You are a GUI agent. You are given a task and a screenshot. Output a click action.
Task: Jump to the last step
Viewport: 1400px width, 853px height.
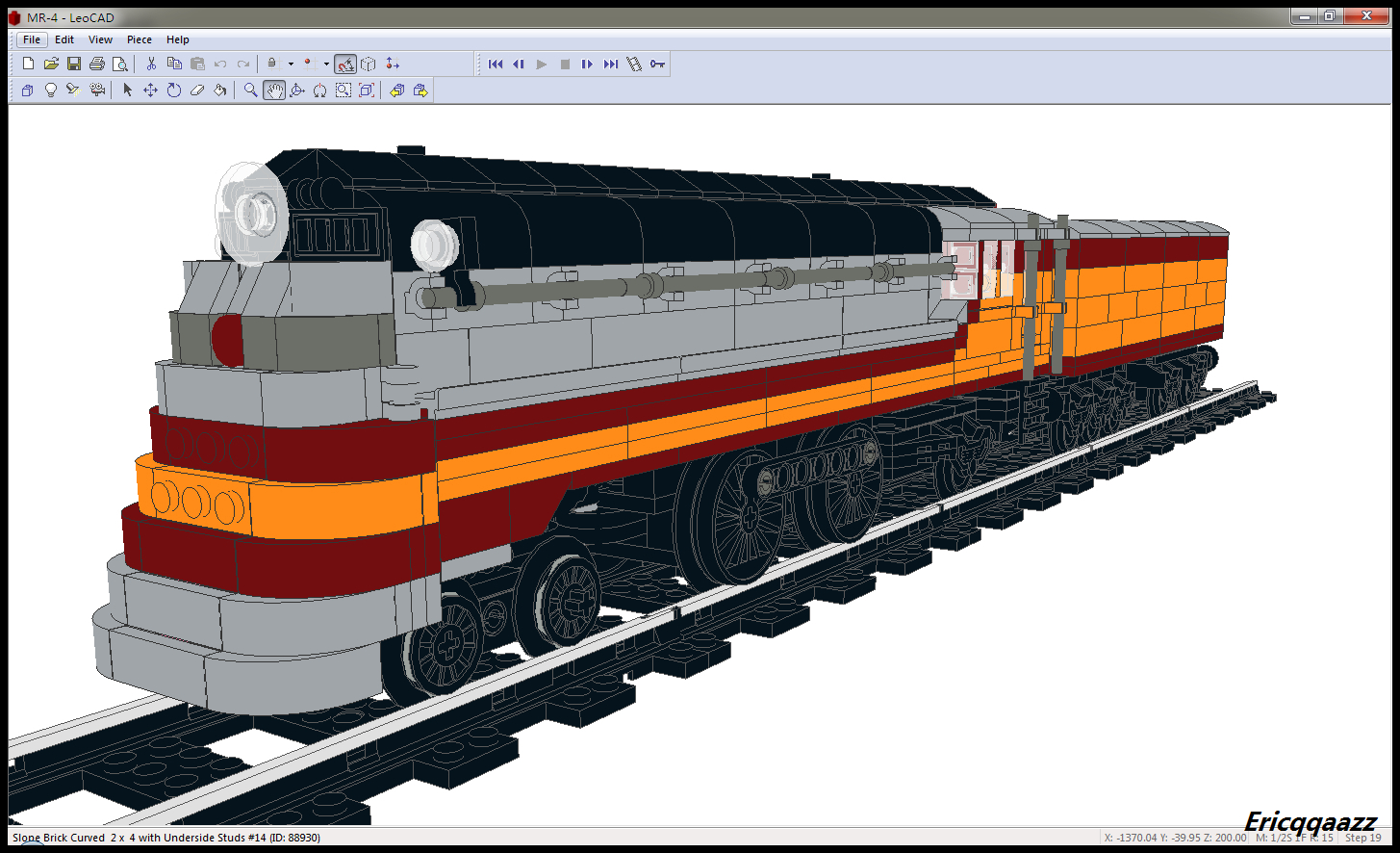tap(610, 64)
